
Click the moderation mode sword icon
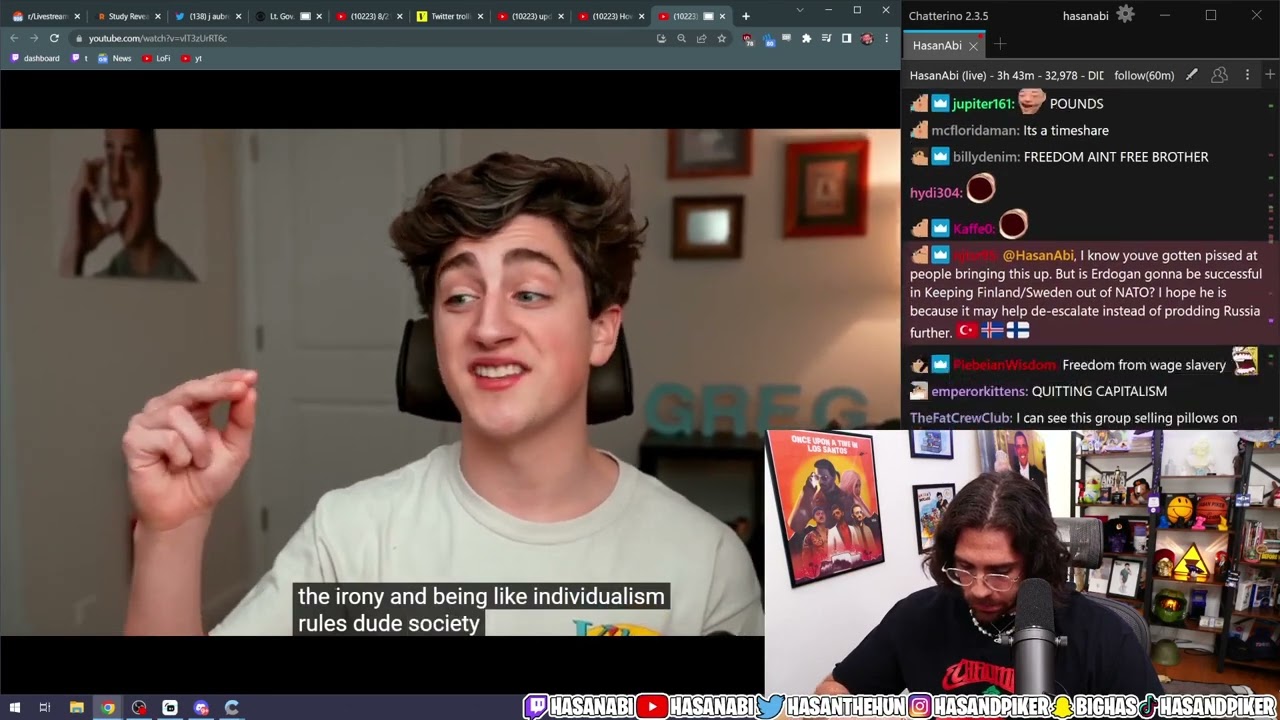(x=1191, y=75)
